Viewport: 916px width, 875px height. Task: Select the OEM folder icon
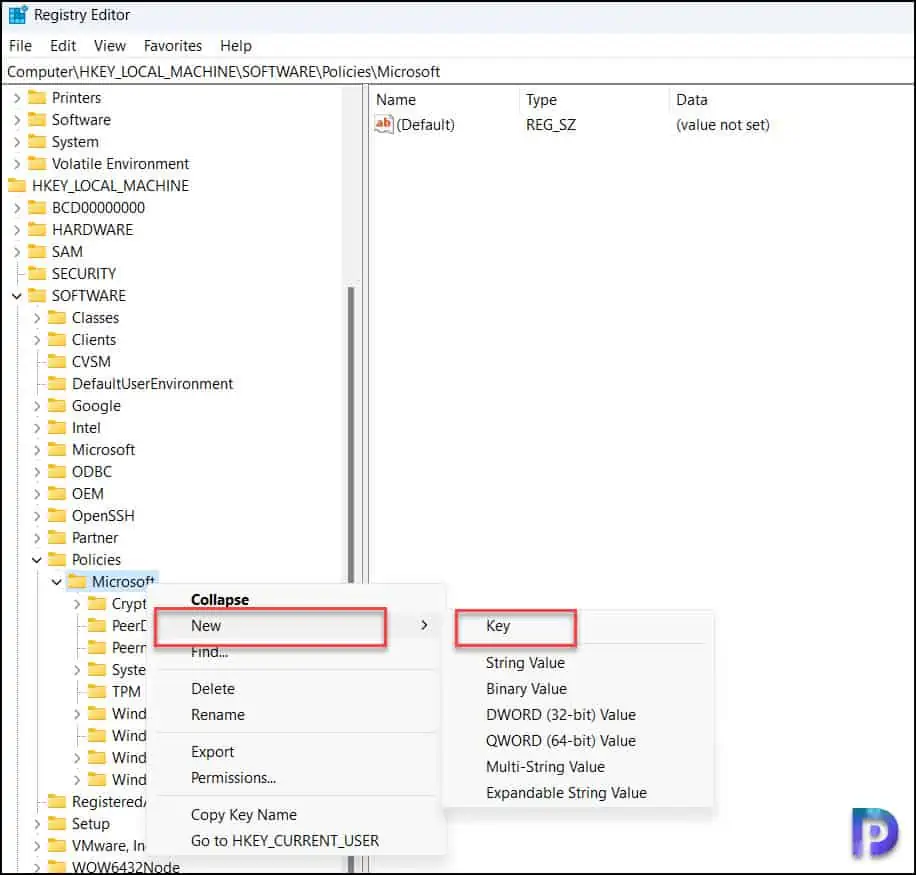pos(57,494)
